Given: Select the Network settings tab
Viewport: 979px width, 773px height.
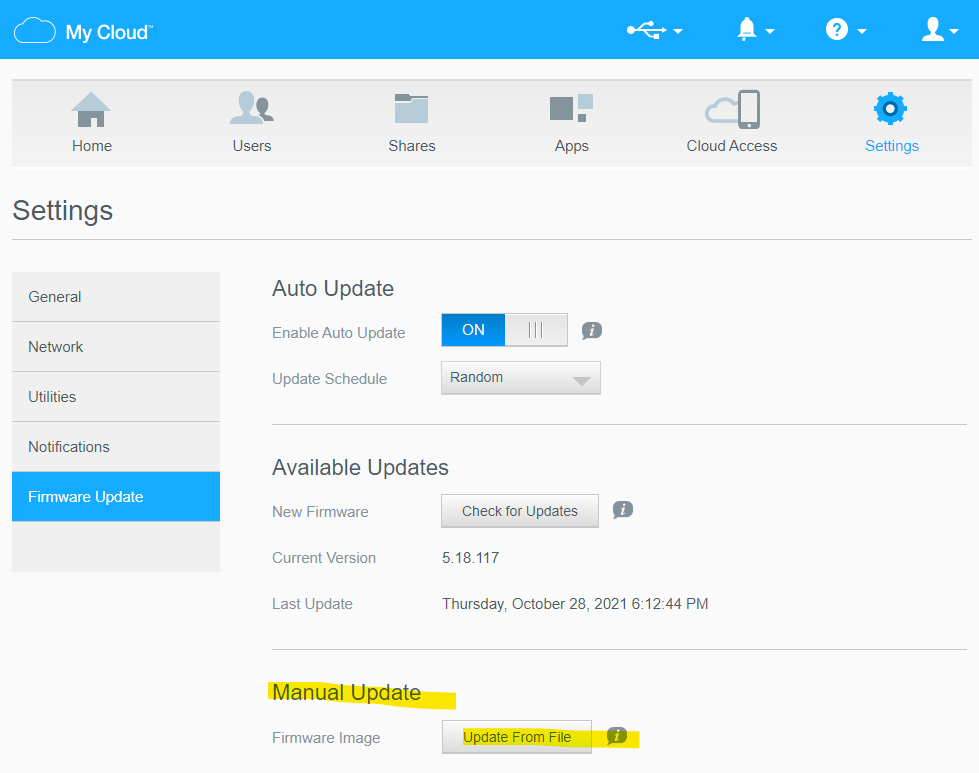Looking at the screenshot, I should coord(116,347).
